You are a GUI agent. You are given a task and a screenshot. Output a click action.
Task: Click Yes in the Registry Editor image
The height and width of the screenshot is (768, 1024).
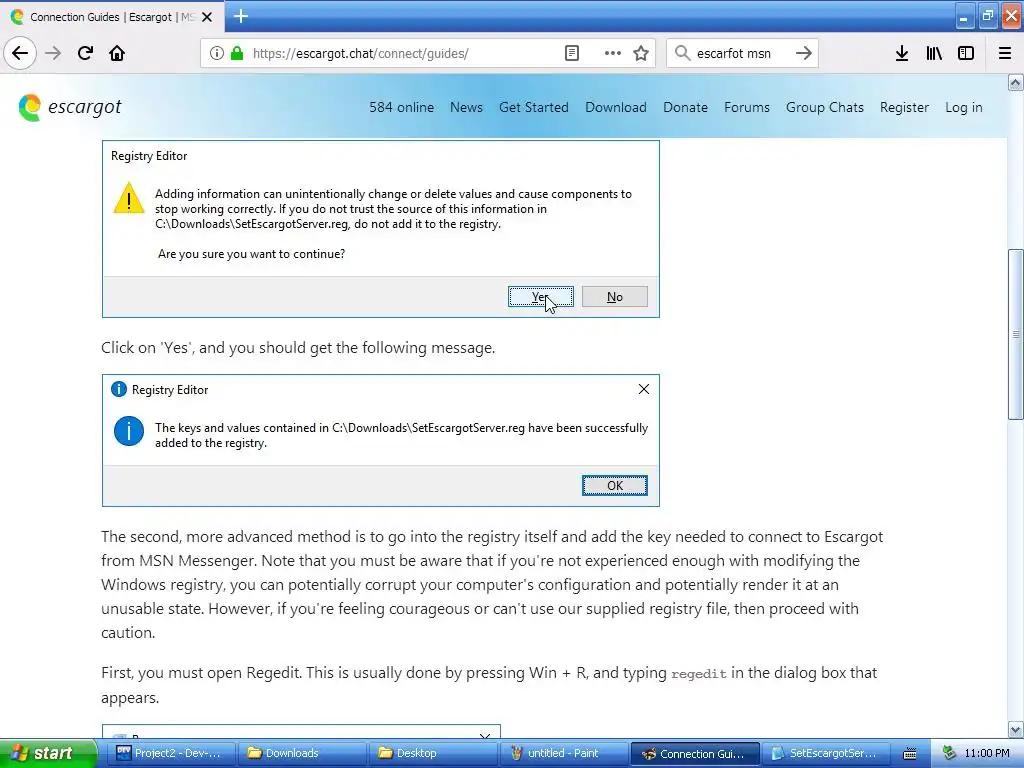tap(541, 296)
